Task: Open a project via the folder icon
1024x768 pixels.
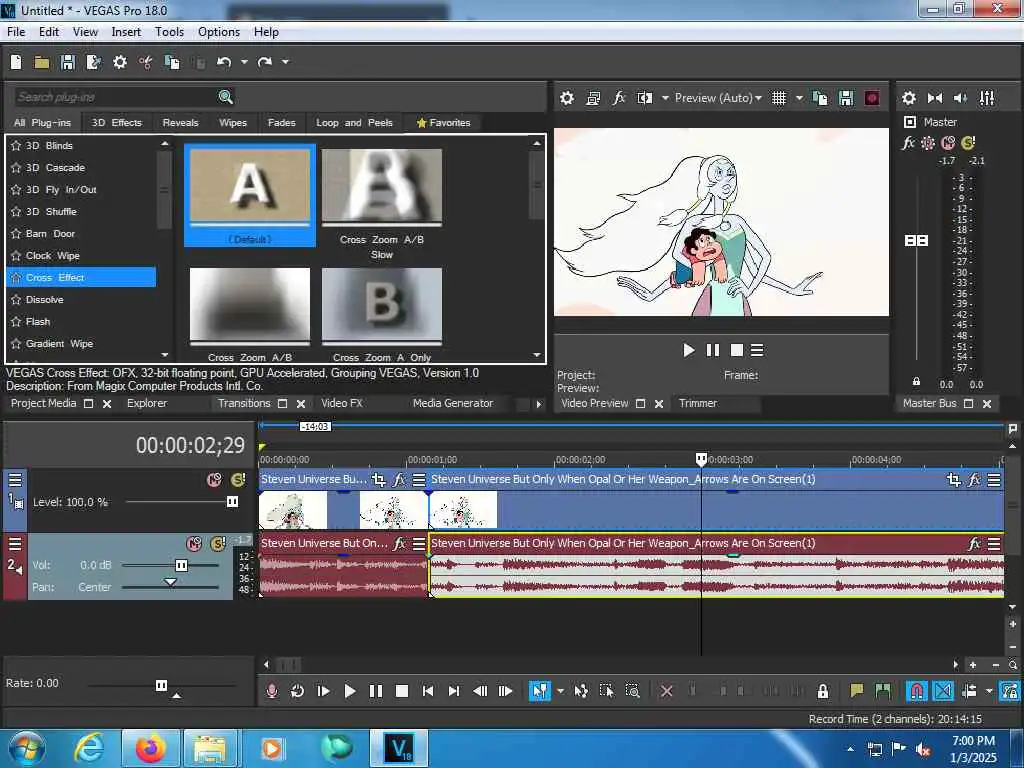Action: pyautogui.click(x=42, y=62)
